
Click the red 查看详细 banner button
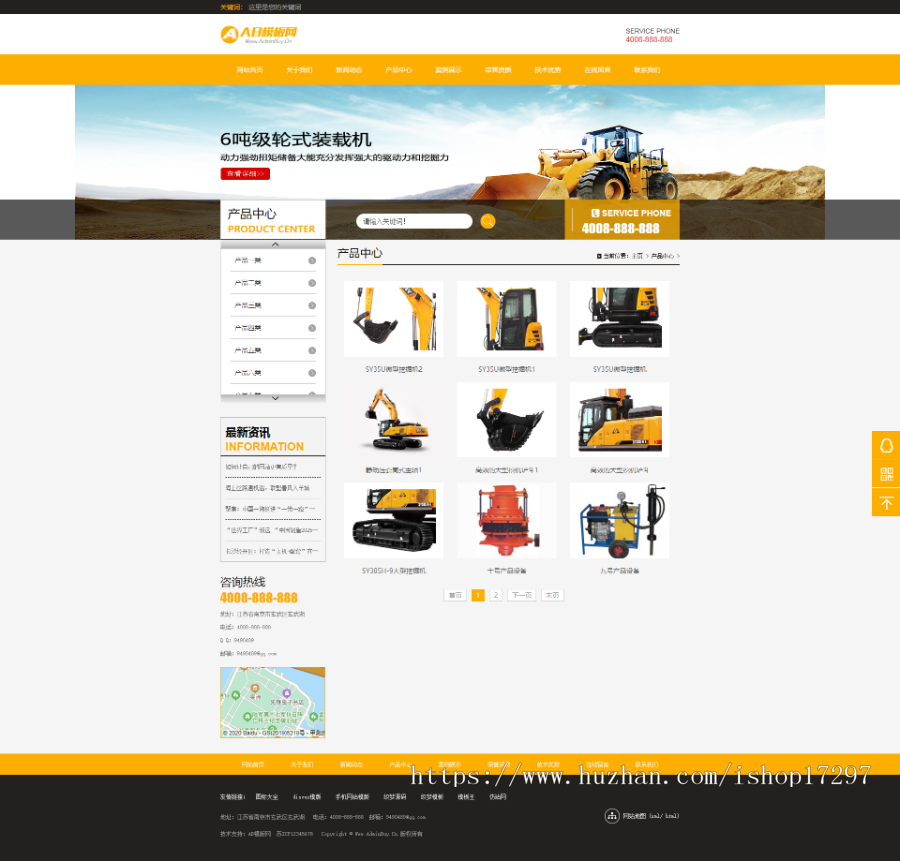pos(245,173)
